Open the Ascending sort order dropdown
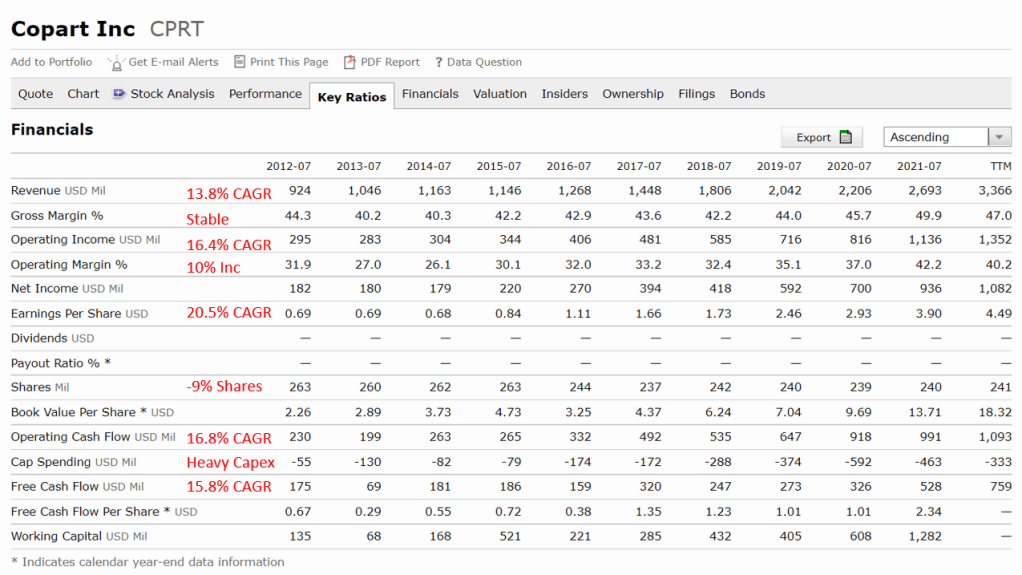 click(x=947, y=137)
